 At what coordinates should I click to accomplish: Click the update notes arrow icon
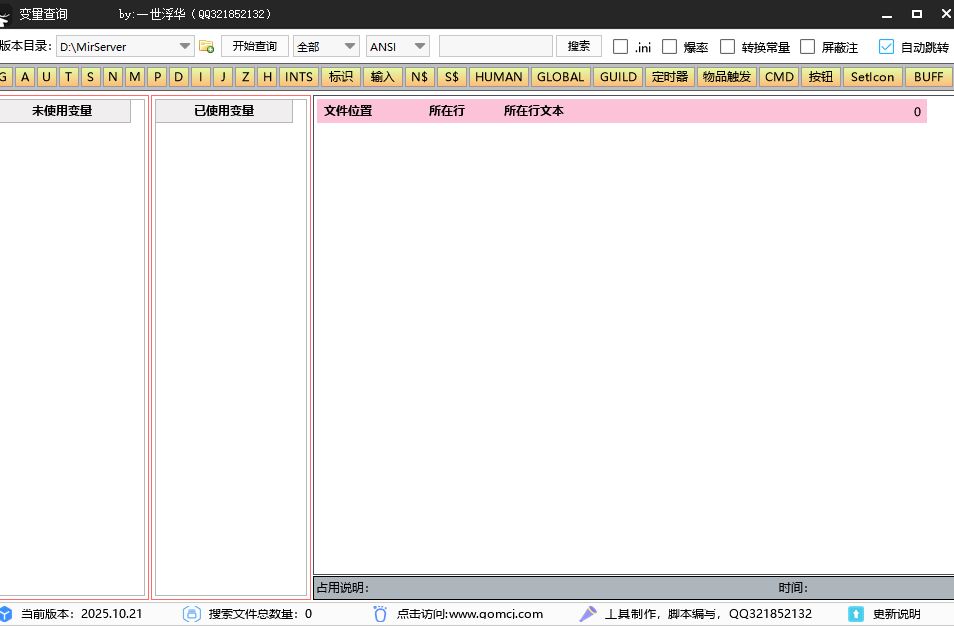point(856,614)
